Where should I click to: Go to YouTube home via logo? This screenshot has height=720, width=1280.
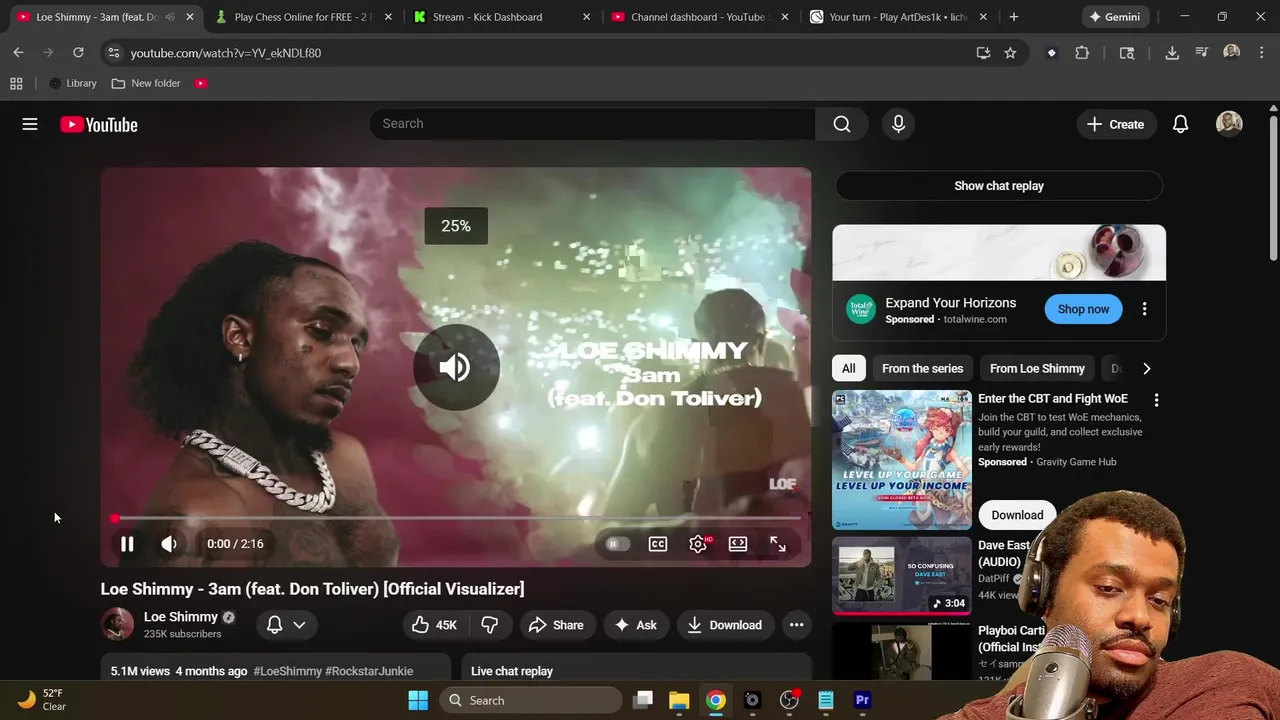pos(98,124)
